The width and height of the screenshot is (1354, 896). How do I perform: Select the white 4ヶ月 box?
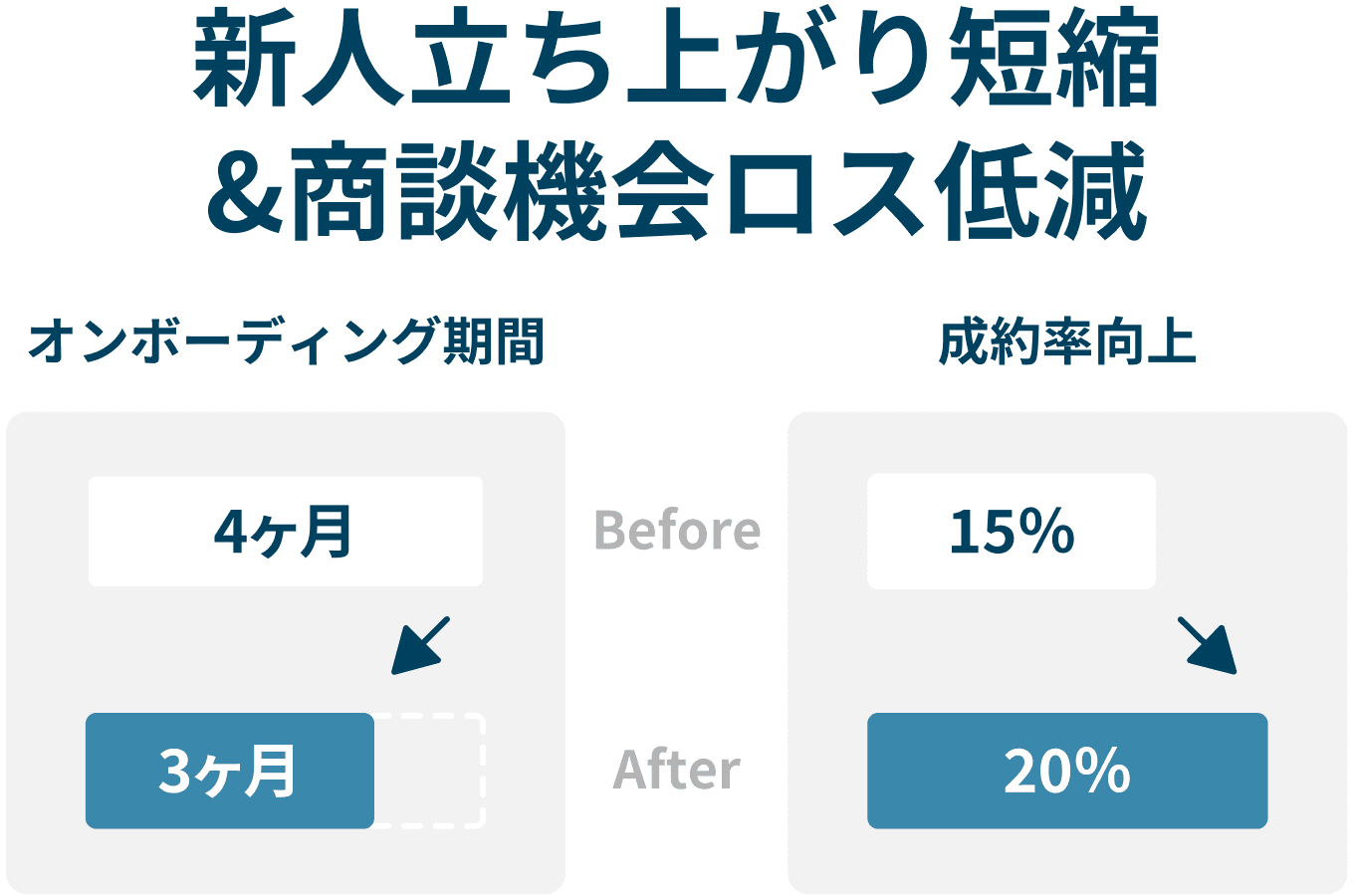[x=286, y=532]
